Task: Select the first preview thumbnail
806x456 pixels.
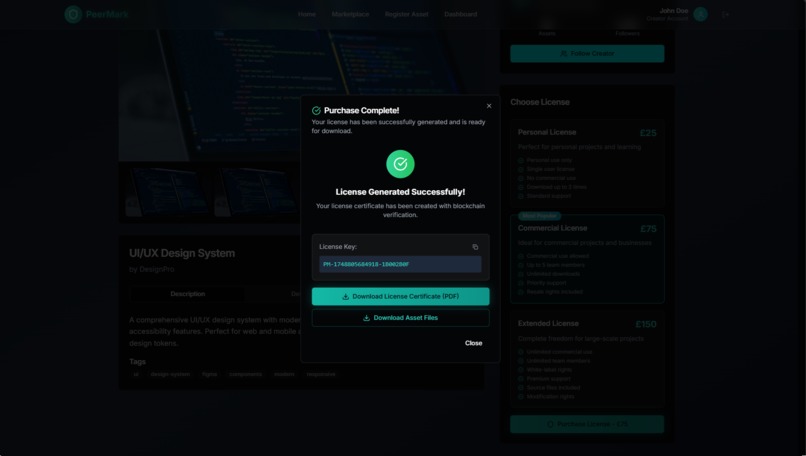Action: [168, 192]
